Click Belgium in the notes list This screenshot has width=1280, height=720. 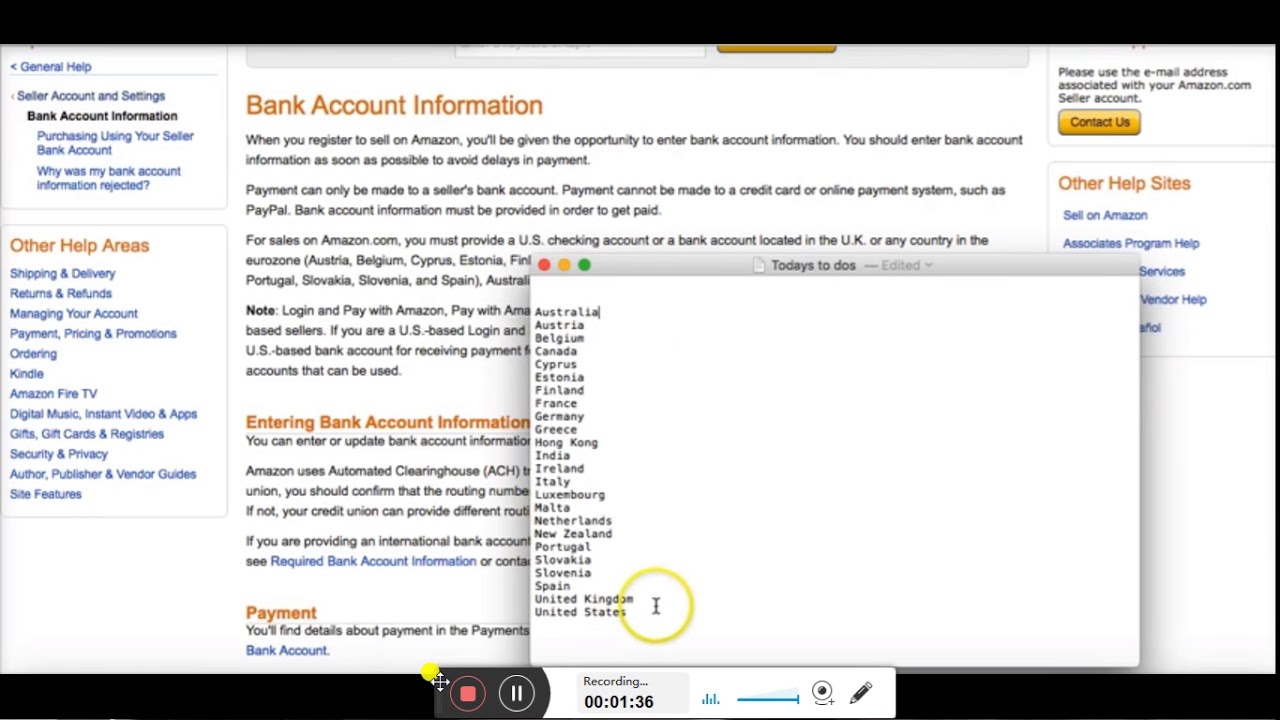click(x=559, y=338)
